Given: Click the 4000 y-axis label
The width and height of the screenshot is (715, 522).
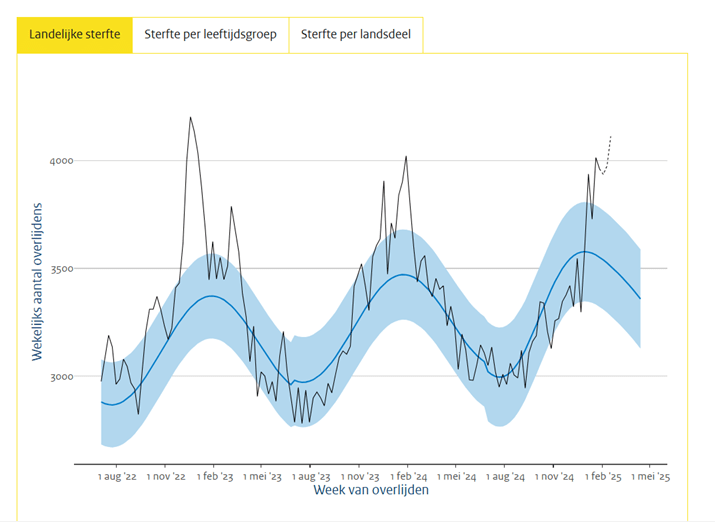Looking at the screenshot, I should tap(62, 161).
